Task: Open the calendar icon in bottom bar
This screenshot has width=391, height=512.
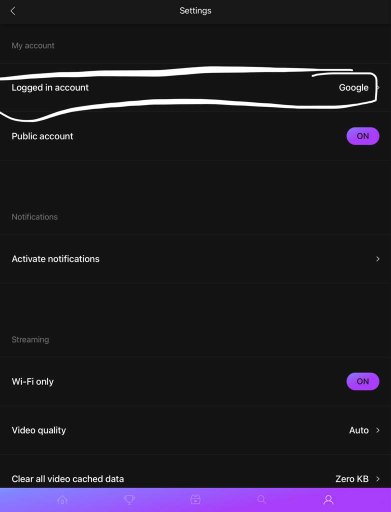Action: click(195, 500)
